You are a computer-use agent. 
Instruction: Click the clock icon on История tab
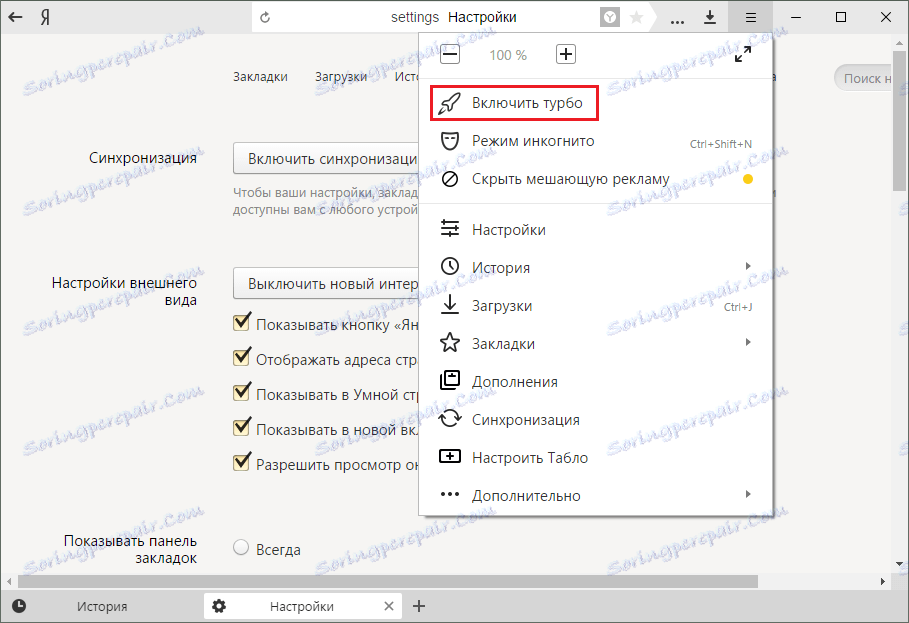pyautogui.click(x=19, y=606)
